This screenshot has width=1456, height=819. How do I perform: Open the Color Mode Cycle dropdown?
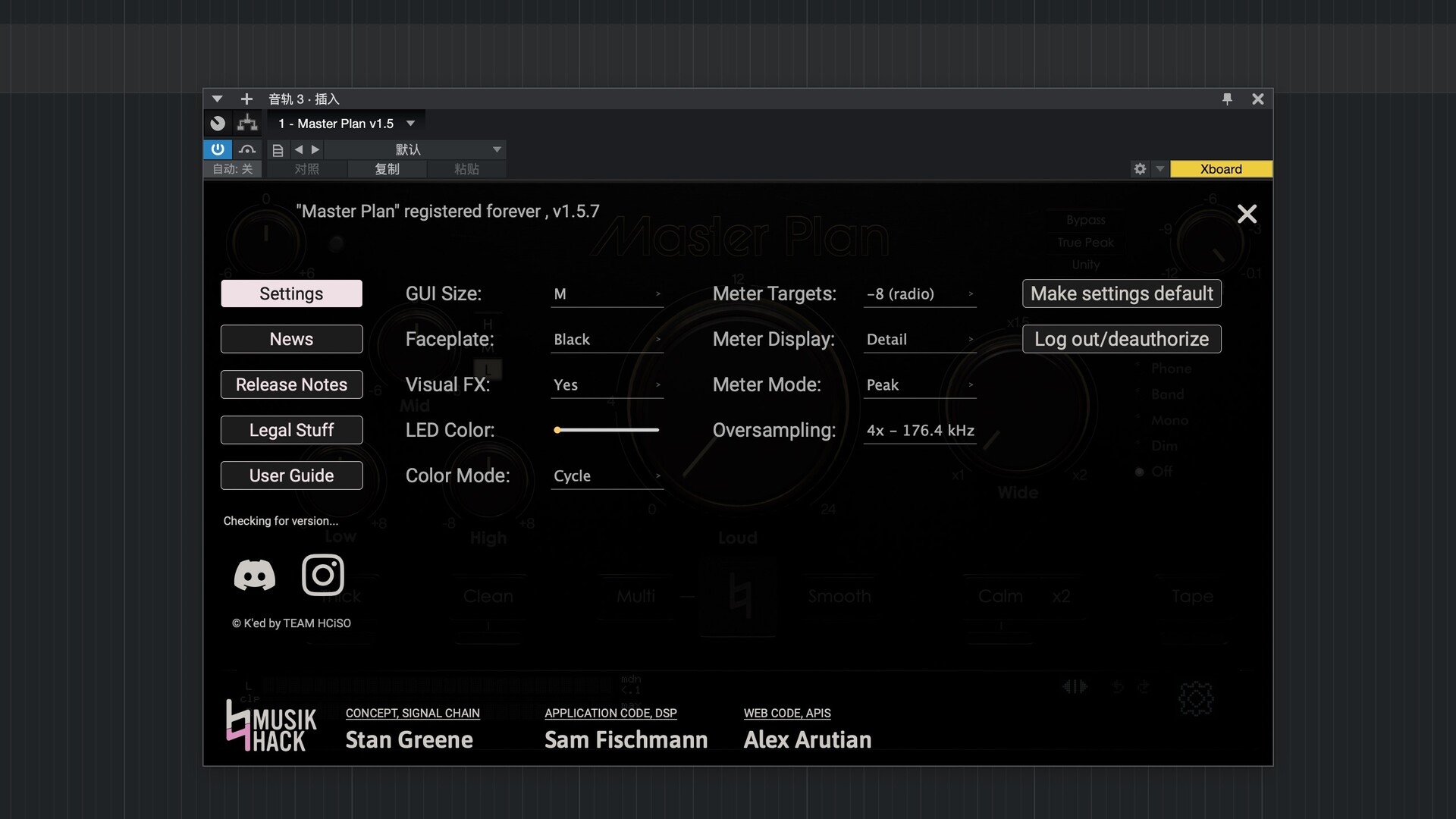point(607,475)
